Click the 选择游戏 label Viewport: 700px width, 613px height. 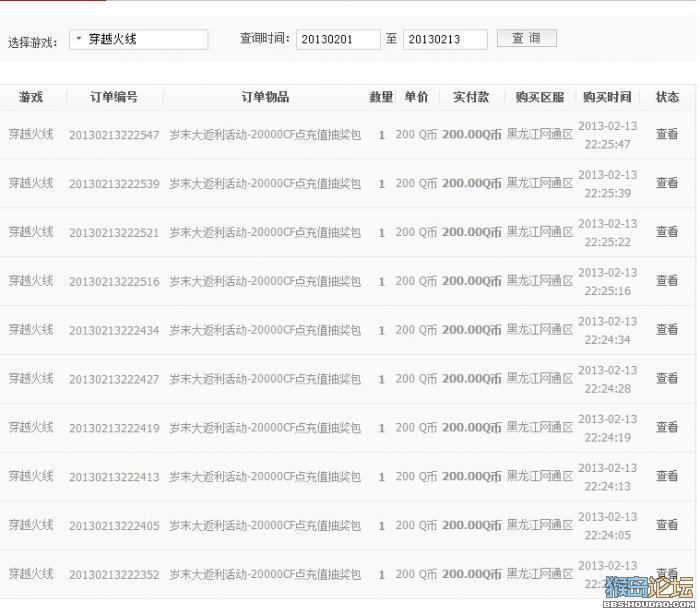(32, 43)
